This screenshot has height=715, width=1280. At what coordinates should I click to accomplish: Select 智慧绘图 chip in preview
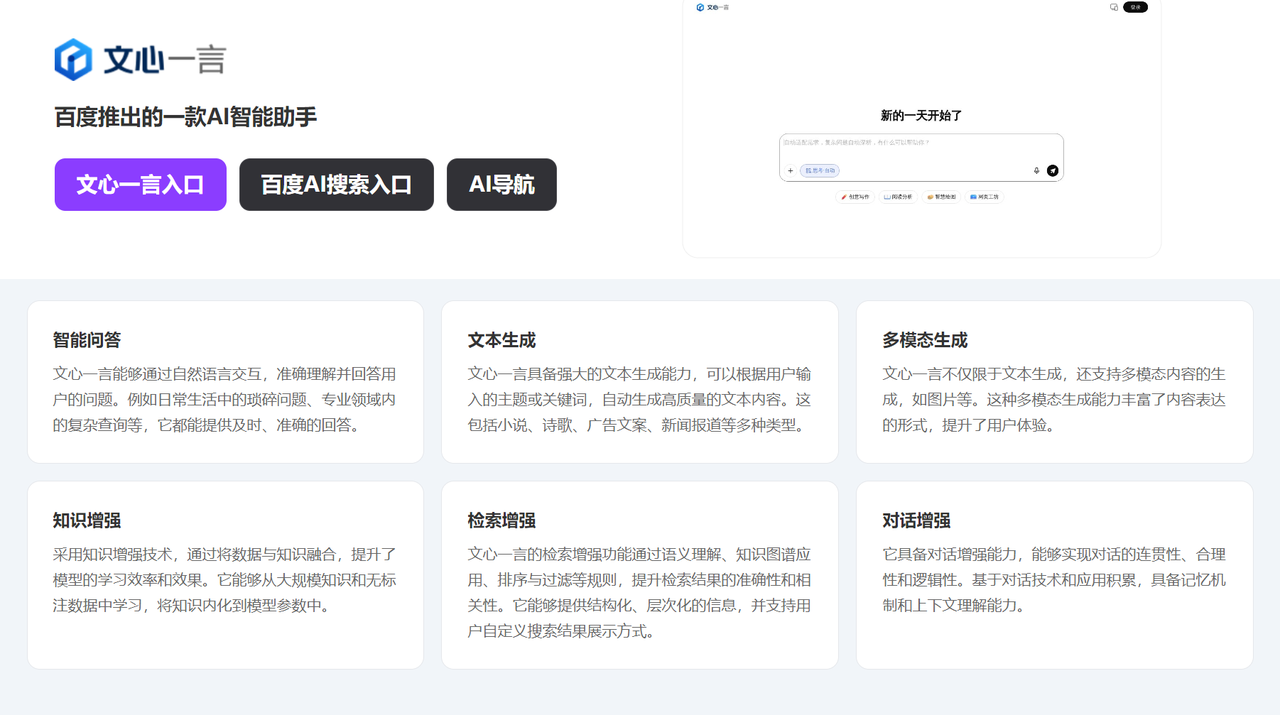(x=941, y=197)
